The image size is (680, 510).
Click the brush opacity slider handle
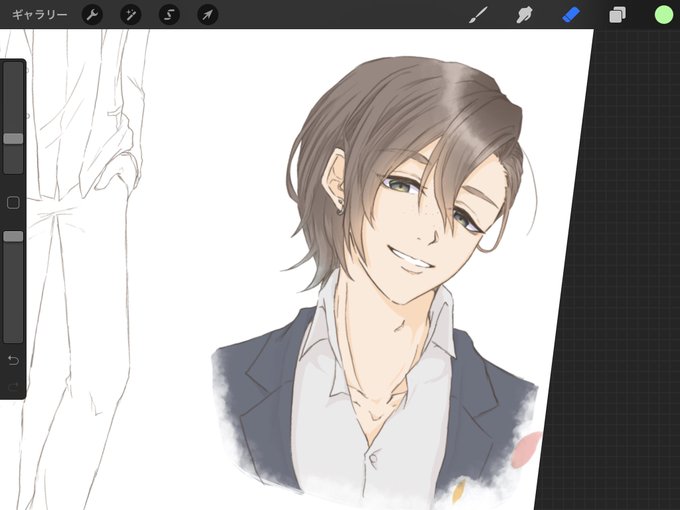[13, 236]
